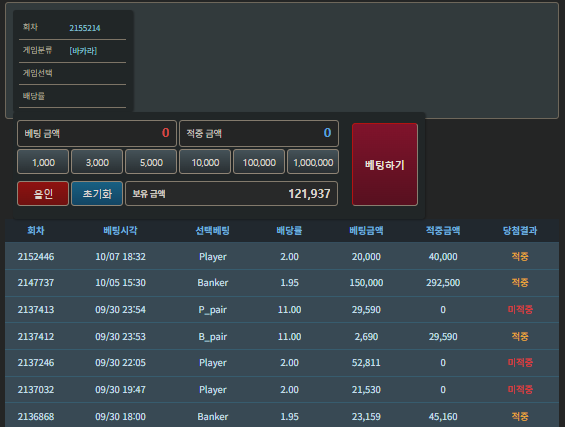
Task: Click the 배당률 column header in the table
Action: click(289, 231)
